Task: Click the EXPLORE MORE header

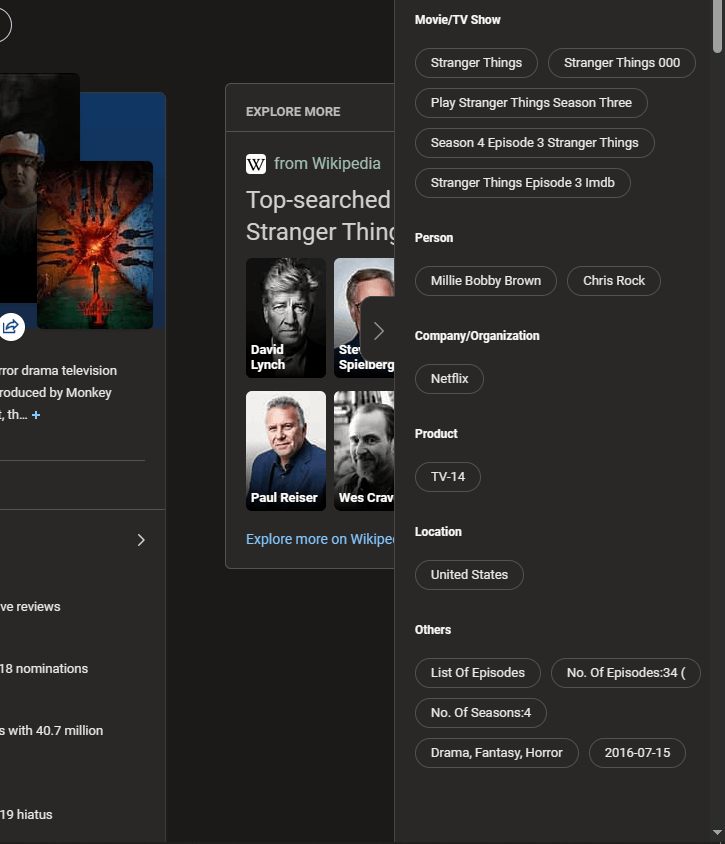Action: tap(293, 112)
